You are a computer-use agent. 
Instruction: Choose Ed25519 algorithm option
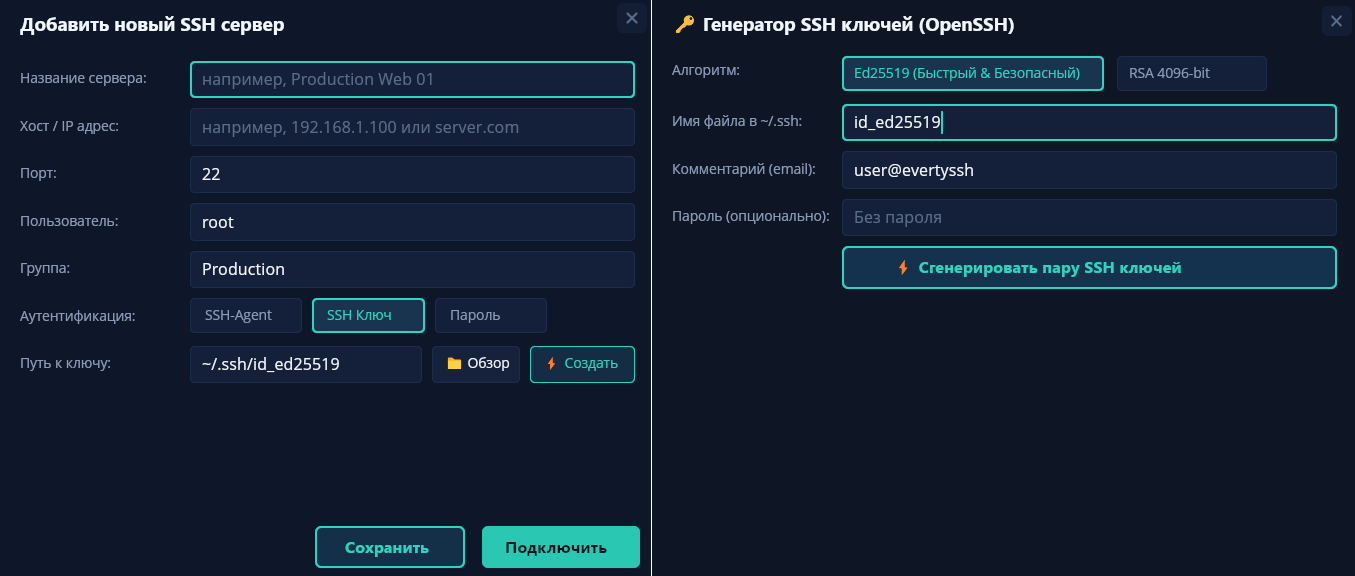973,73
